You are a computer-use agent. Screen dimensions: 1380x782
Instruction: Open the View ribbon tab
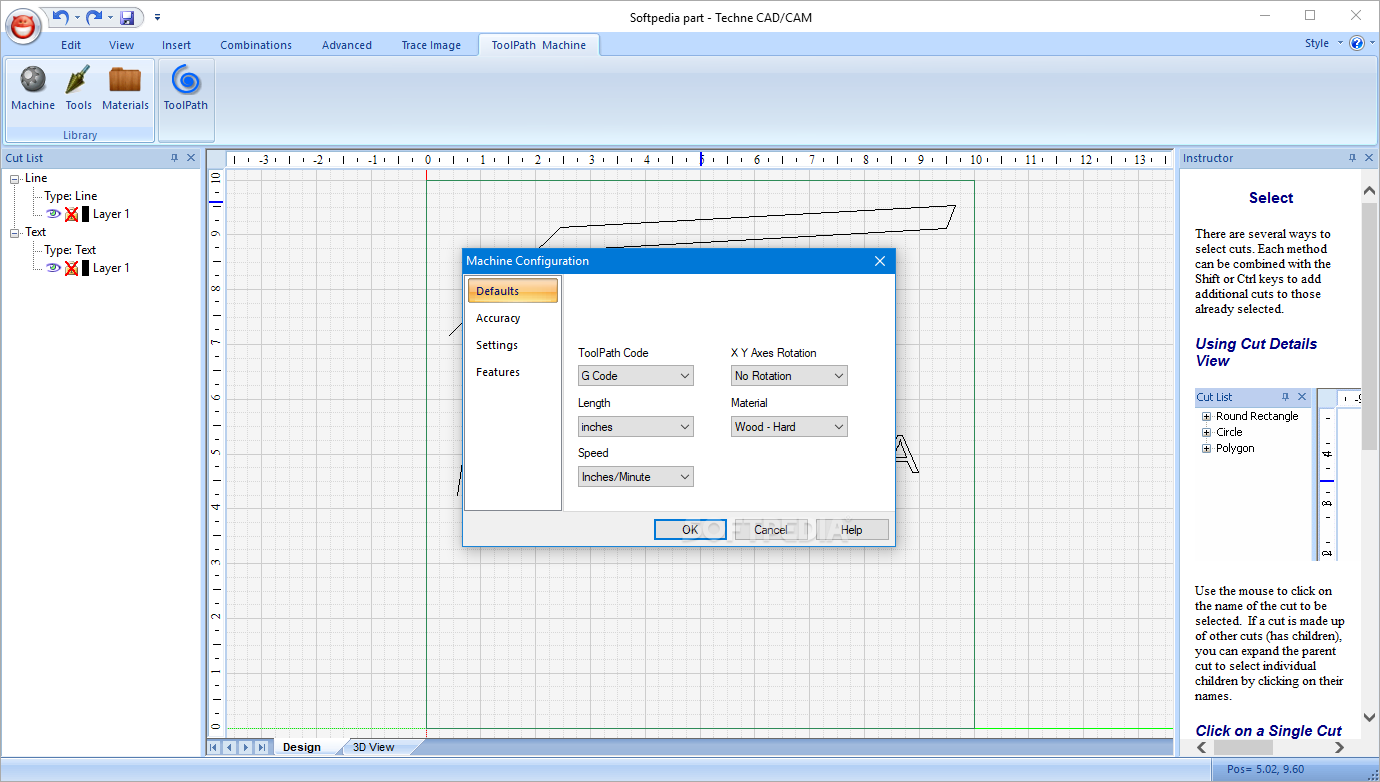click(x=121, y=45)
